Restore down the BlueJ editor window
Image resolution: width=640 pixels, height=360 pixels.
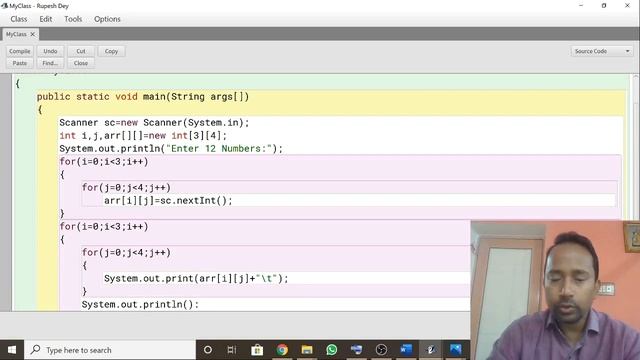[604, 6]
